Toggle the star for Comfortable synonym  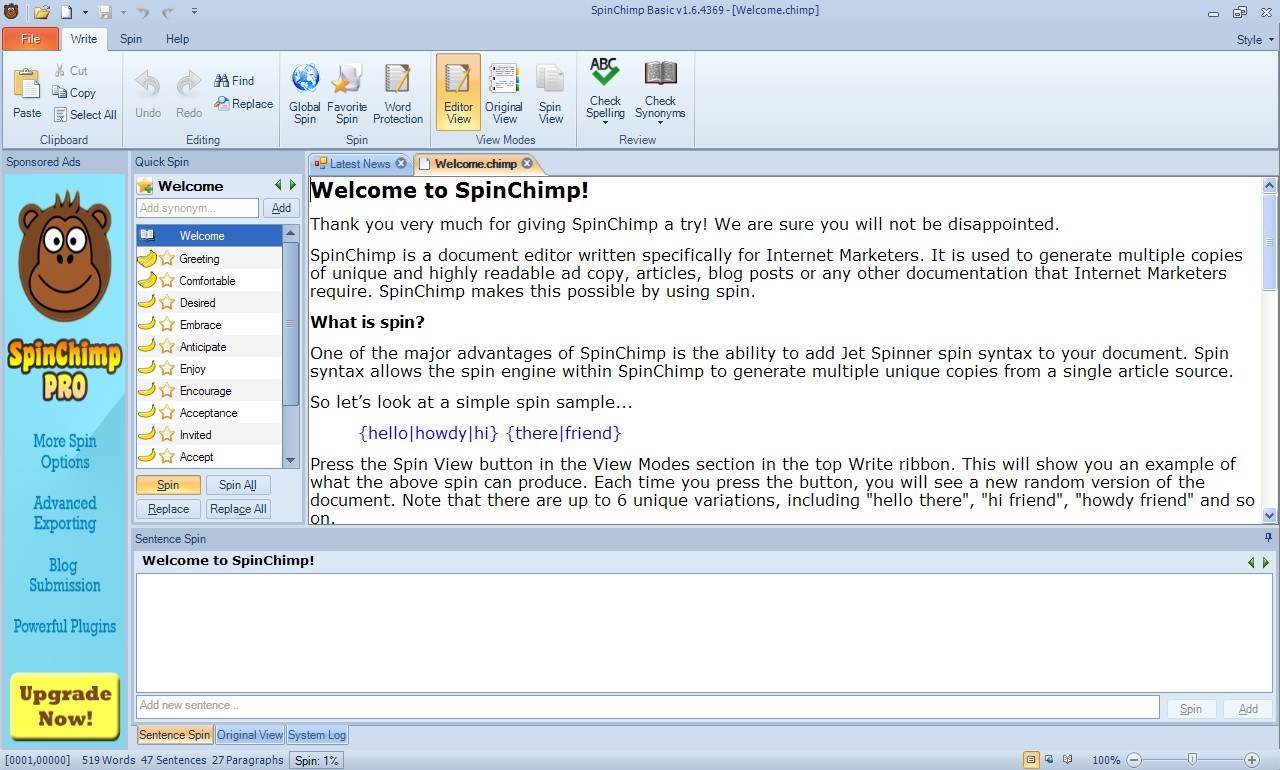click(x=167, y=281)
